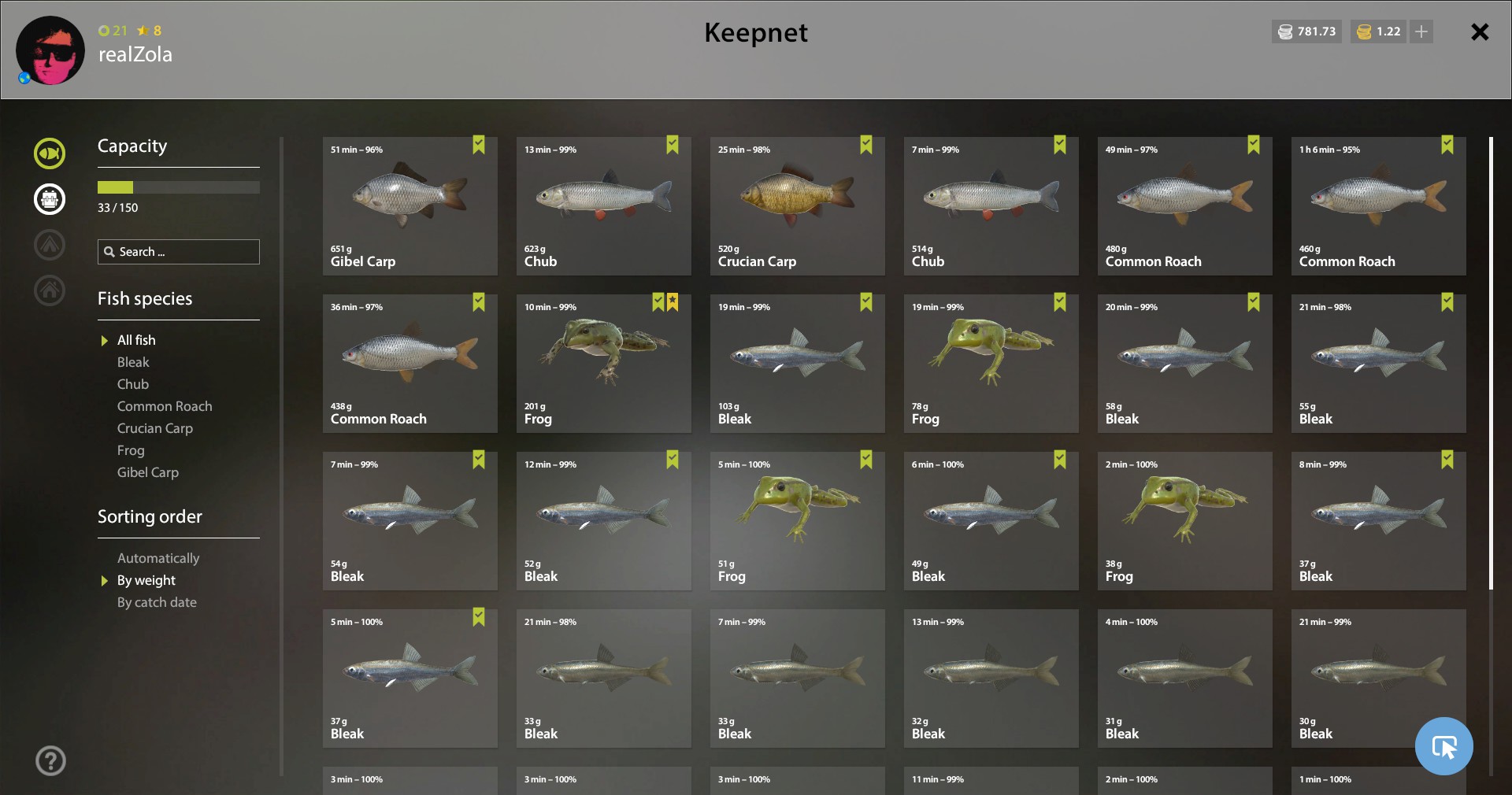The image size is (1512, 795).
Task: Select the second round sidebar icon
Action: (x=50, y=199)
